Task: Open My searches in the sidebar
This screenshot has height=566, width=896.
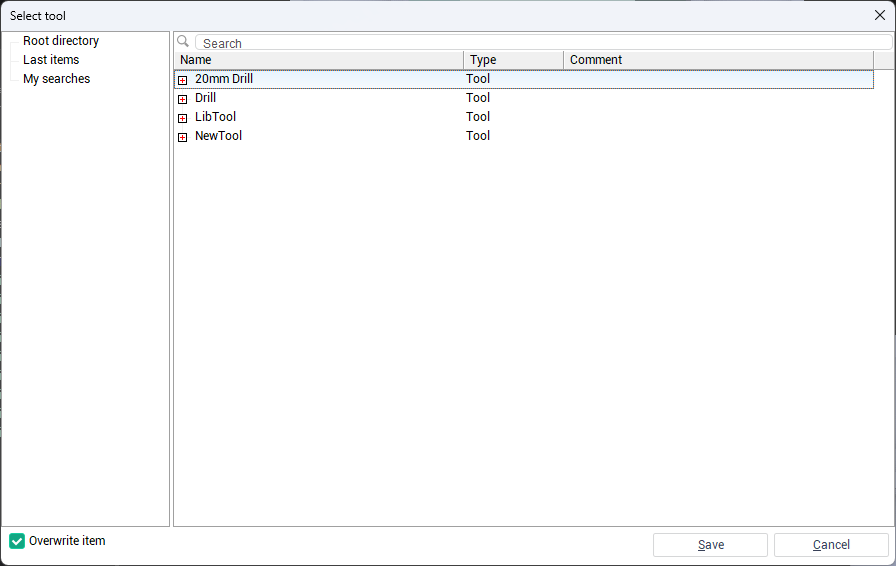Action: (x=56, y=79)
